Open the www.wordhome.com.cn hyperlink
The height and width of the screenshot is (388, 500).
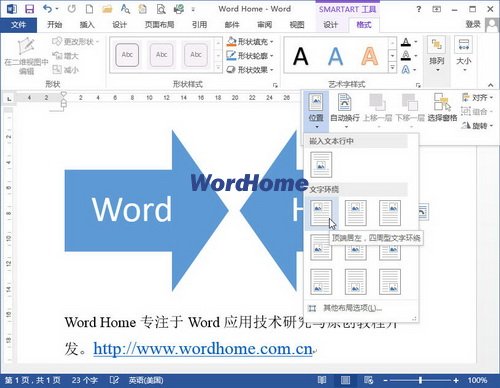203,349
